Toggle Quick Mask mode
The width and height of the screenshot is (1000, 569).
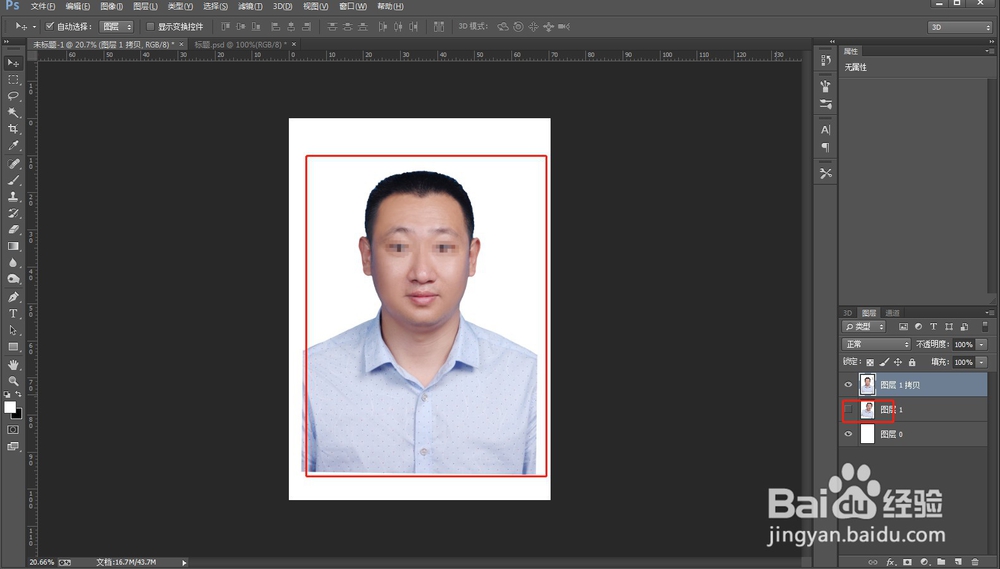[x=13, y=430]
